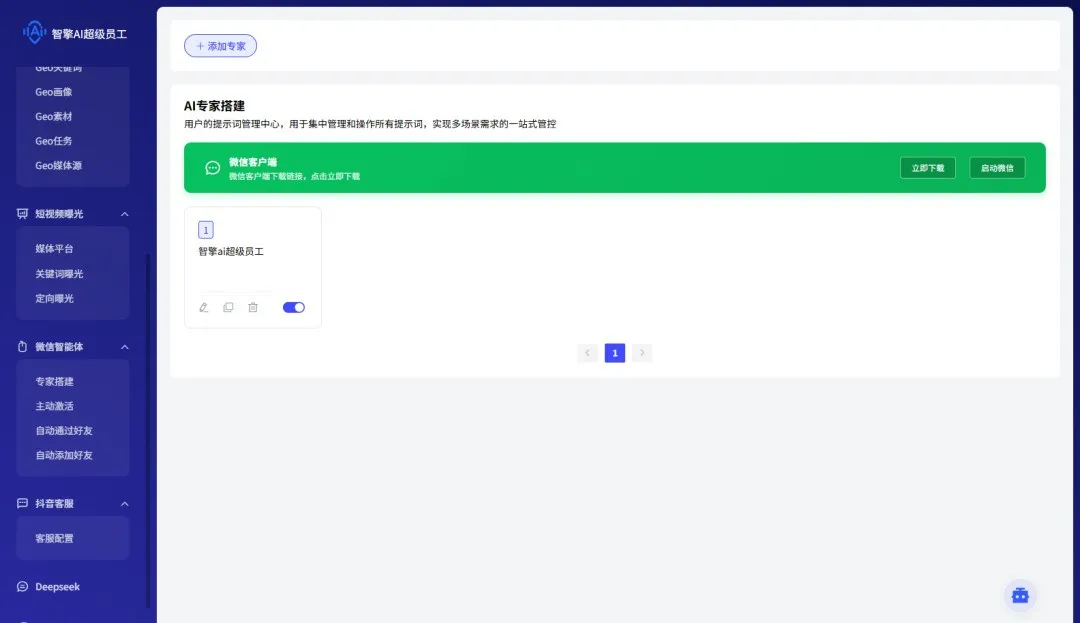Click the Deepseek chat icon in sidebar
This screenshot has height=623, width=1080.
pyautogui.click(x=23, y=587)
